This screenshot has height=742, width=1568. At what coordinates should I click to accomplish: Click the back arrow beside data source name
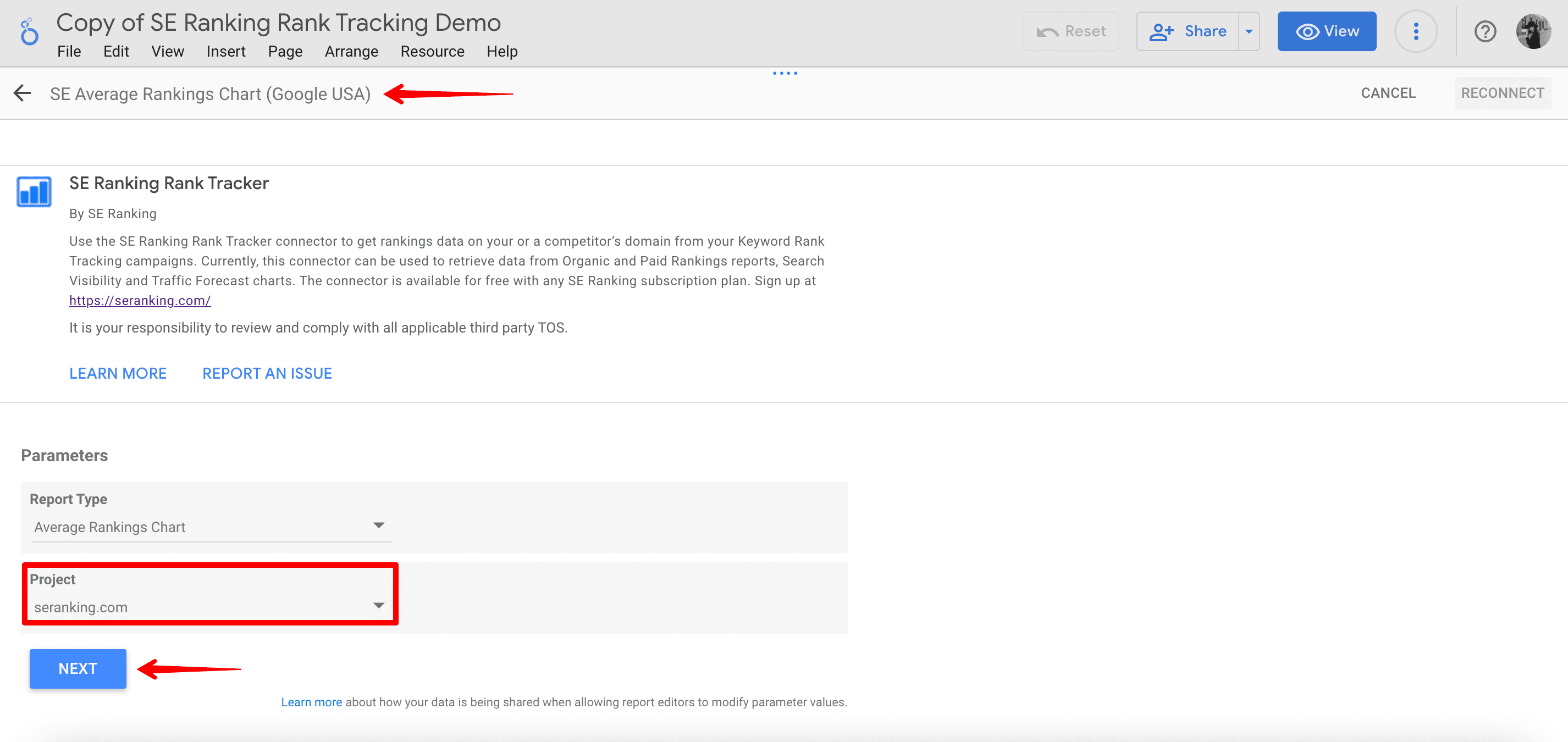click(23, 93)
